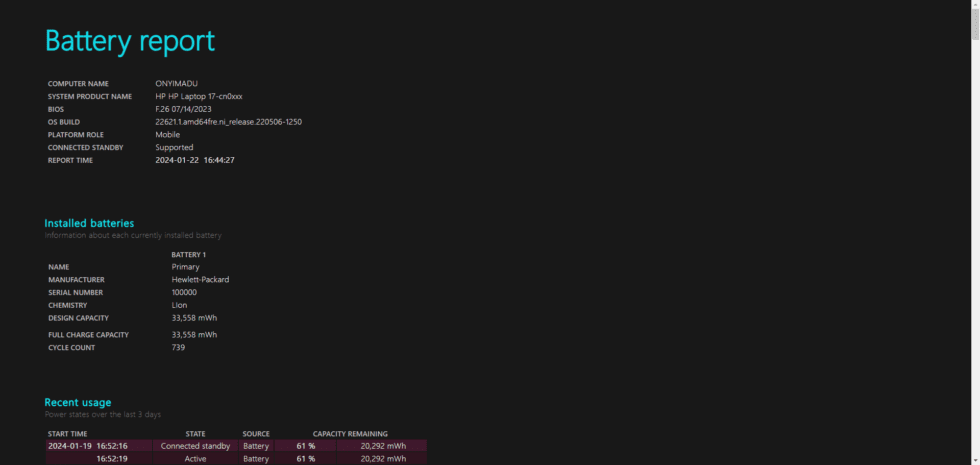Viewport: 980px width, 465px height.
Task: Click the SERIAL NUMBER label
Action: point(76,293)
